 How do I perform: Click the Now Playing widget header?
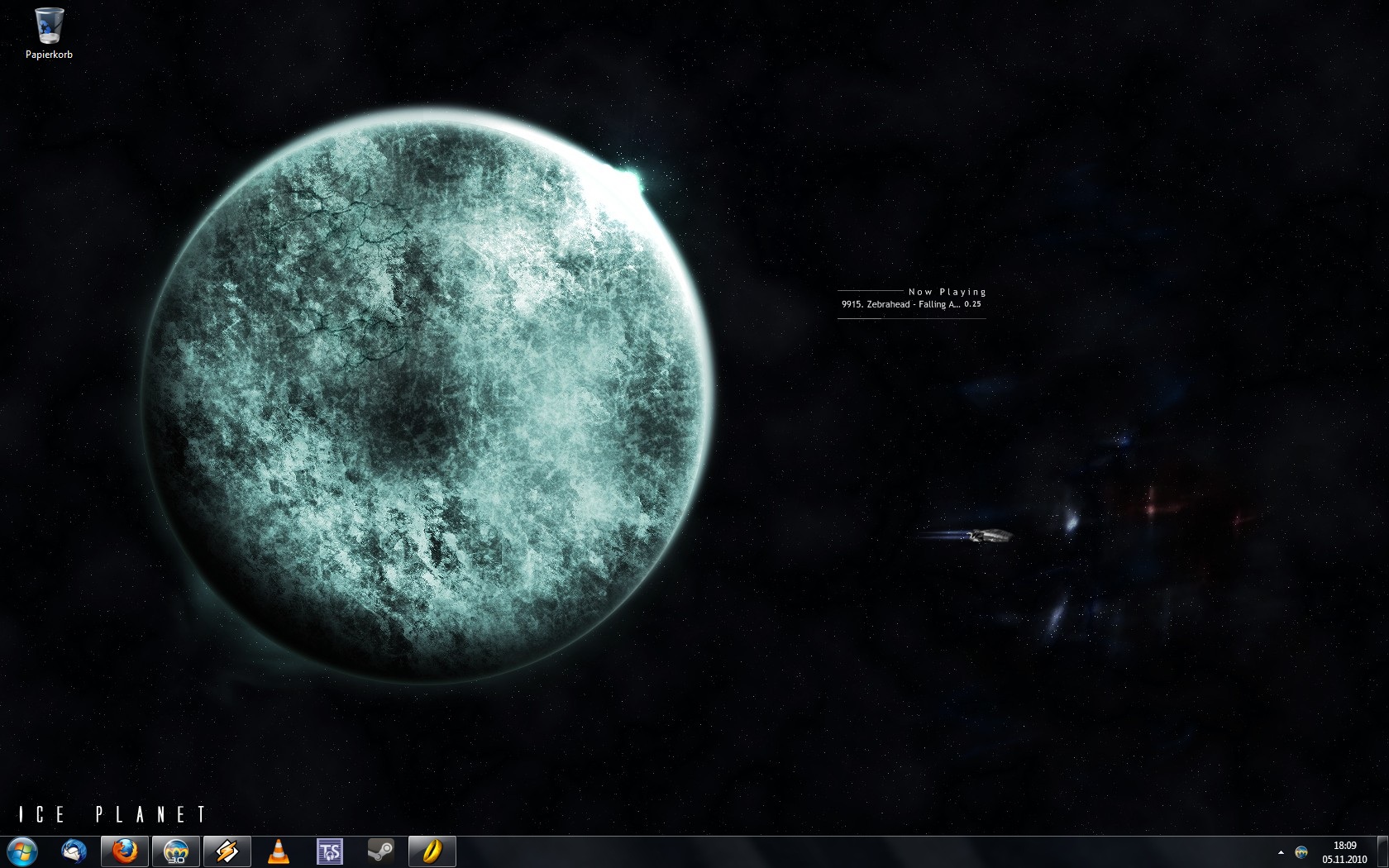[947, 292]
